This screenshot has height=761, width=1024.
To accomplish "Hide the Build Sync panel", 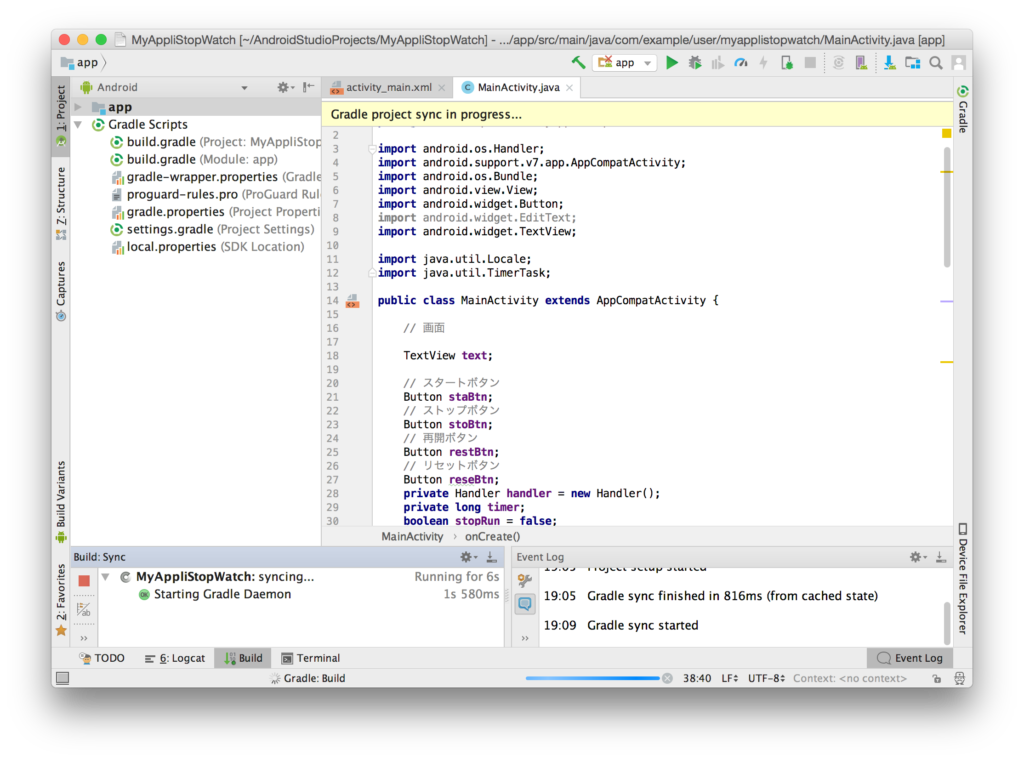I will [491, 557].
